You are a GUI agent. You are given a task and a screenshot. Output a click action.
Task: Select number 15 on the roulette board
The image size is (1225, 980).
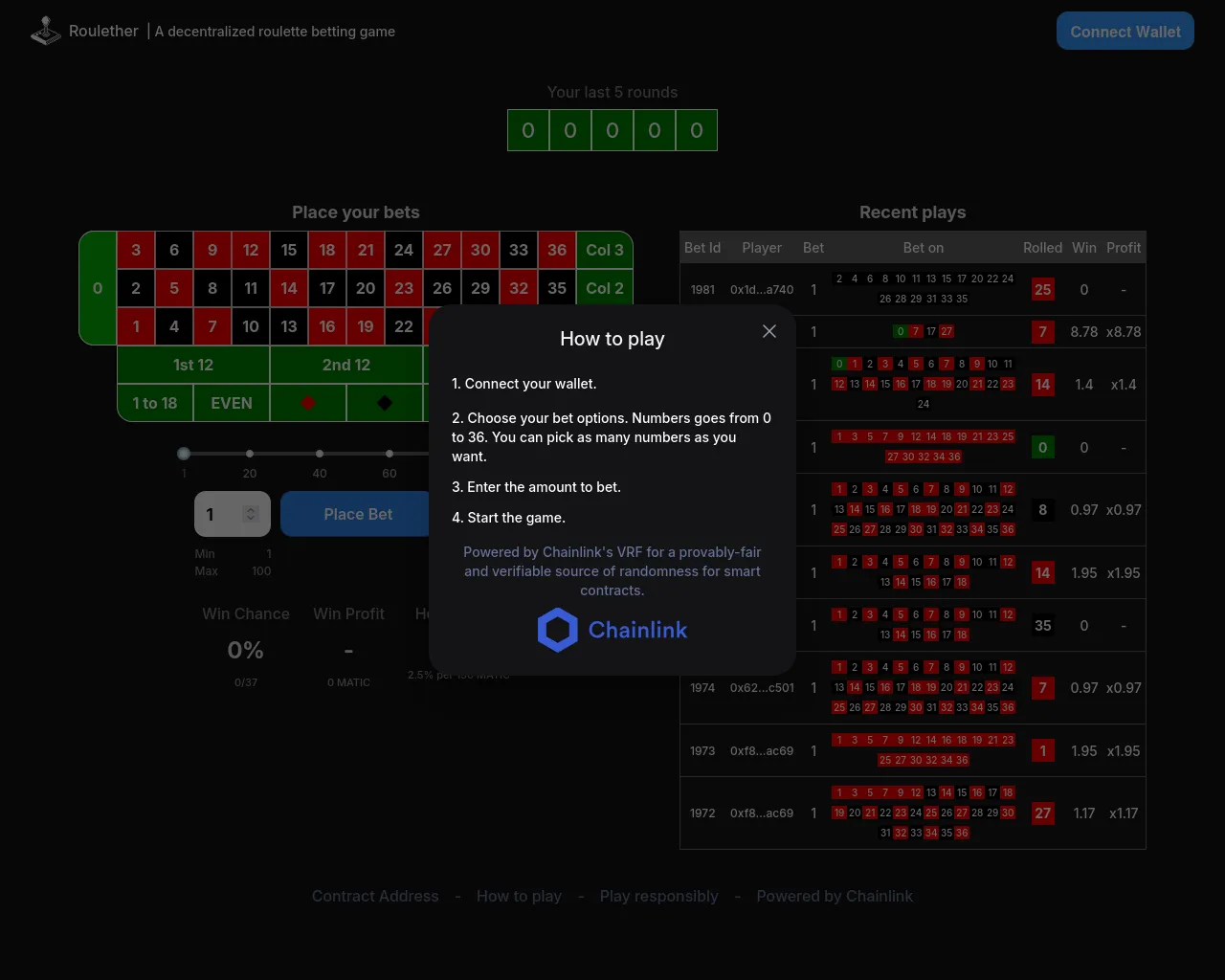point(289,250)
